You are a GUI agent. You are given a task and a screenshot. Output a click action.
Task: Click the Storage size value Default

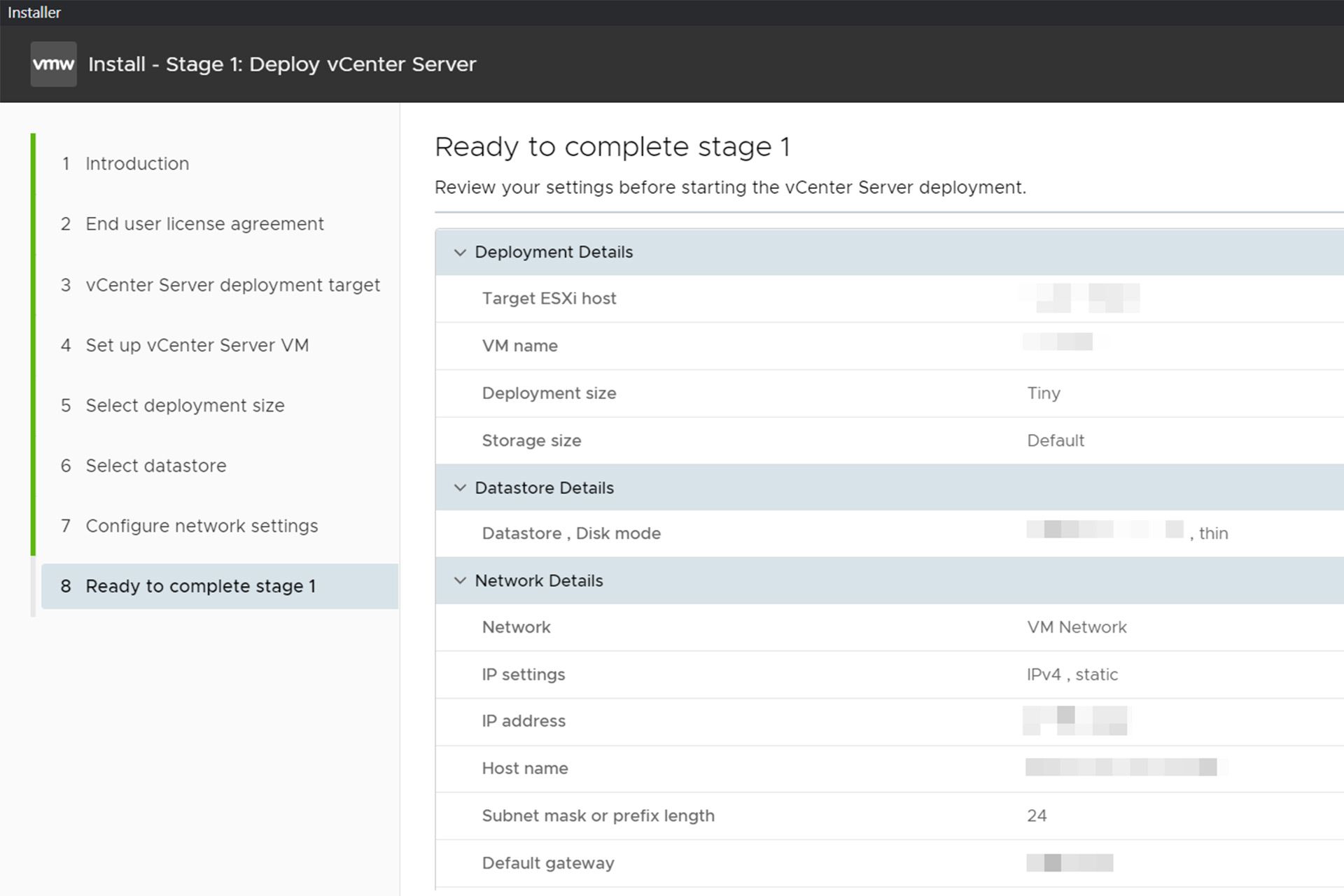pyautogui.click(x=1056, y=440)
